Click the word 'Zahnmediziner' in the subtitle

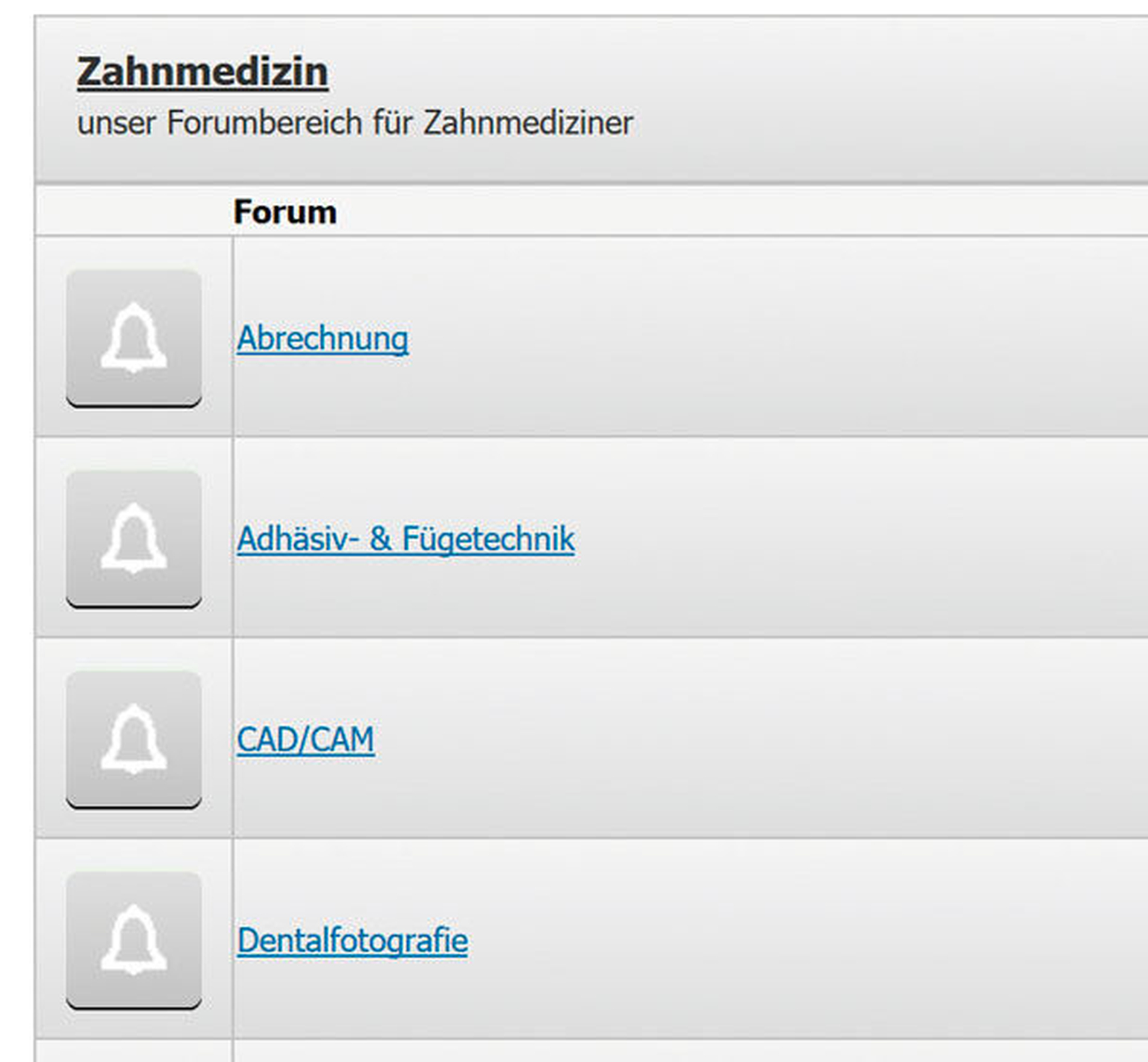[527, 123]
